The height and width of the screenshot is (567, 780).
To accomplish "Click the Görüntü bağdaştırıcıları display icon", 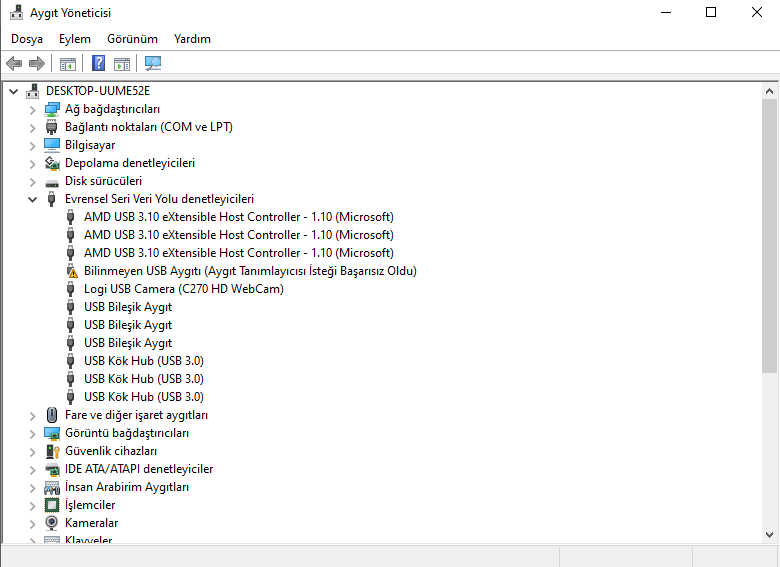I will coord(52,433).
